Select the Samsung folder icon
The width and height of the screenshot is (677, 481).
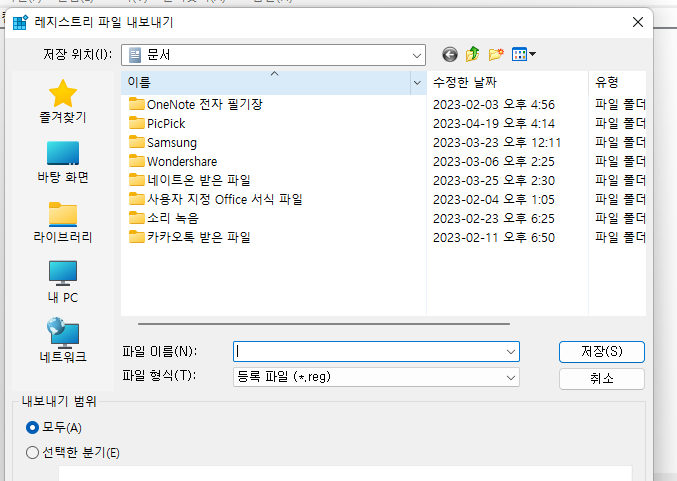click(137, 142)
